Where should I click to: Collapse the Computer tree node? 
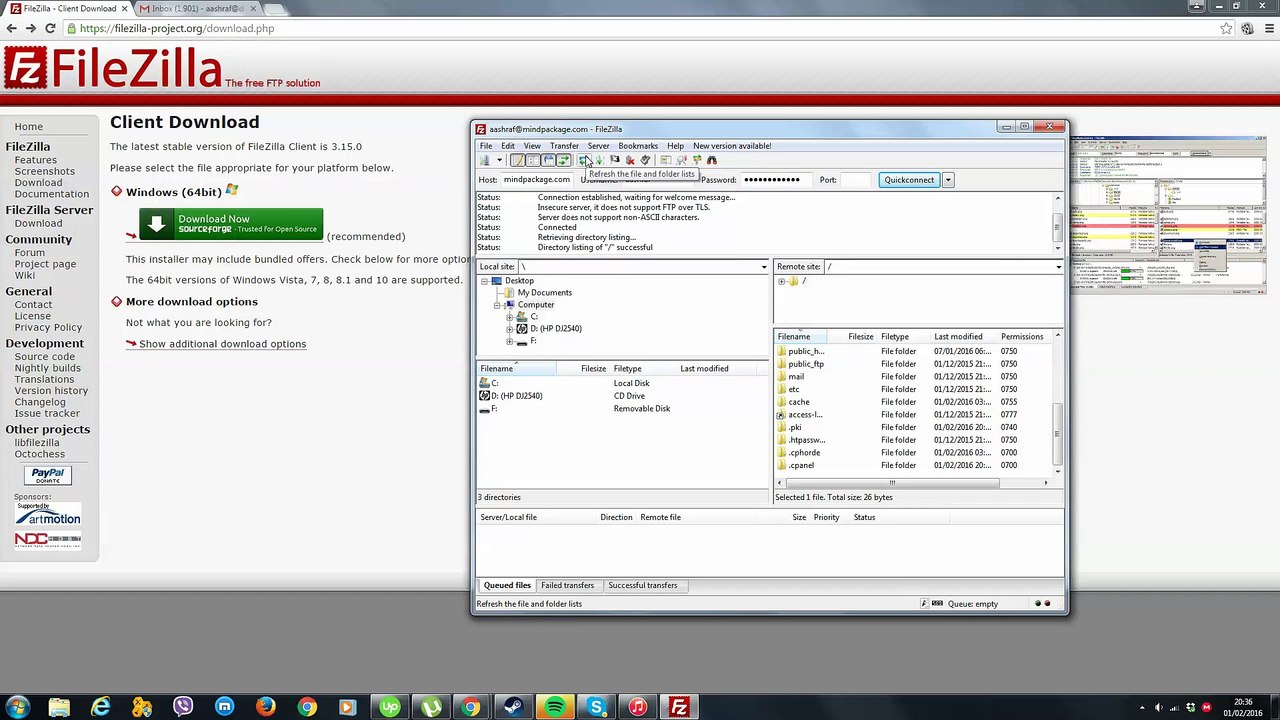pyautogui.click(x=497, y=305)
